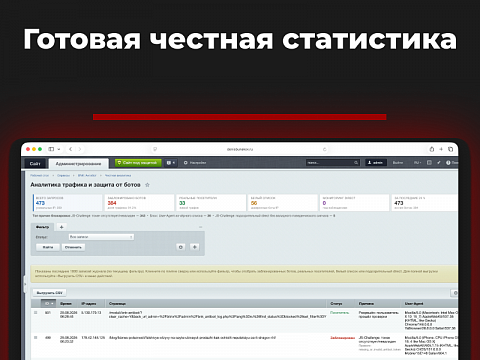Go forward with the browser forward arrow
The width and height of the screenshot is (480, 360).
tap(80, 149)
